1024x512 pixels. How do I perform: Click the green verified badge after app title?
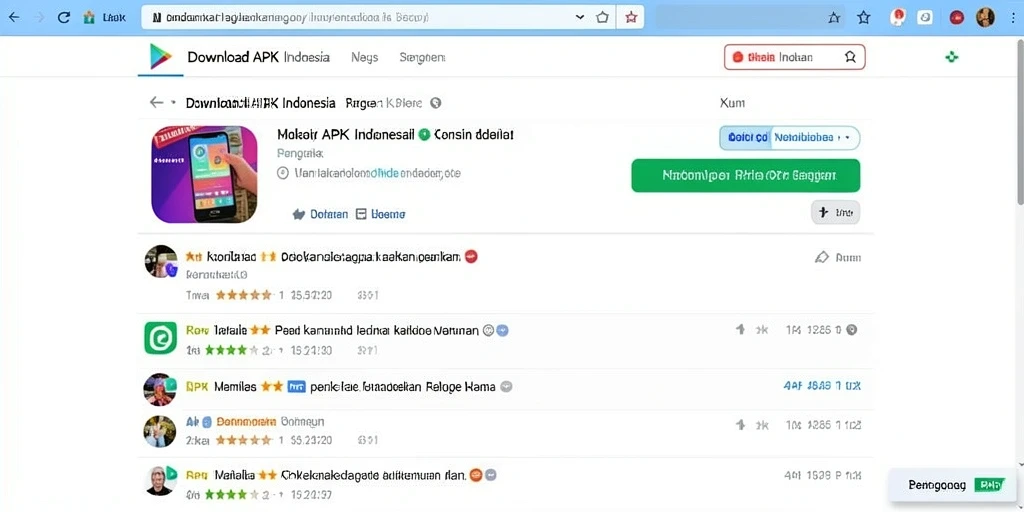click(424, 135)
